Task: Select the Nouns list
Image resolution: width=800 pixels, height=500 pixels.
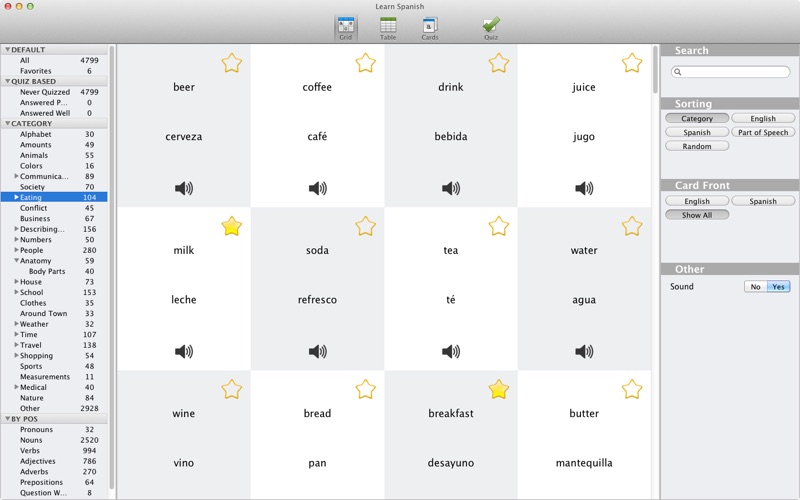Action: point(54,440)
